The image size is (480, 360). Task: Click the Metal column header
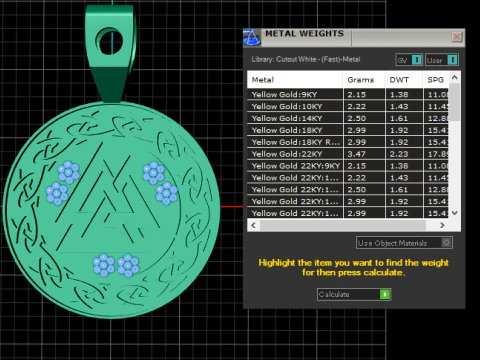[x=295, y=80]
